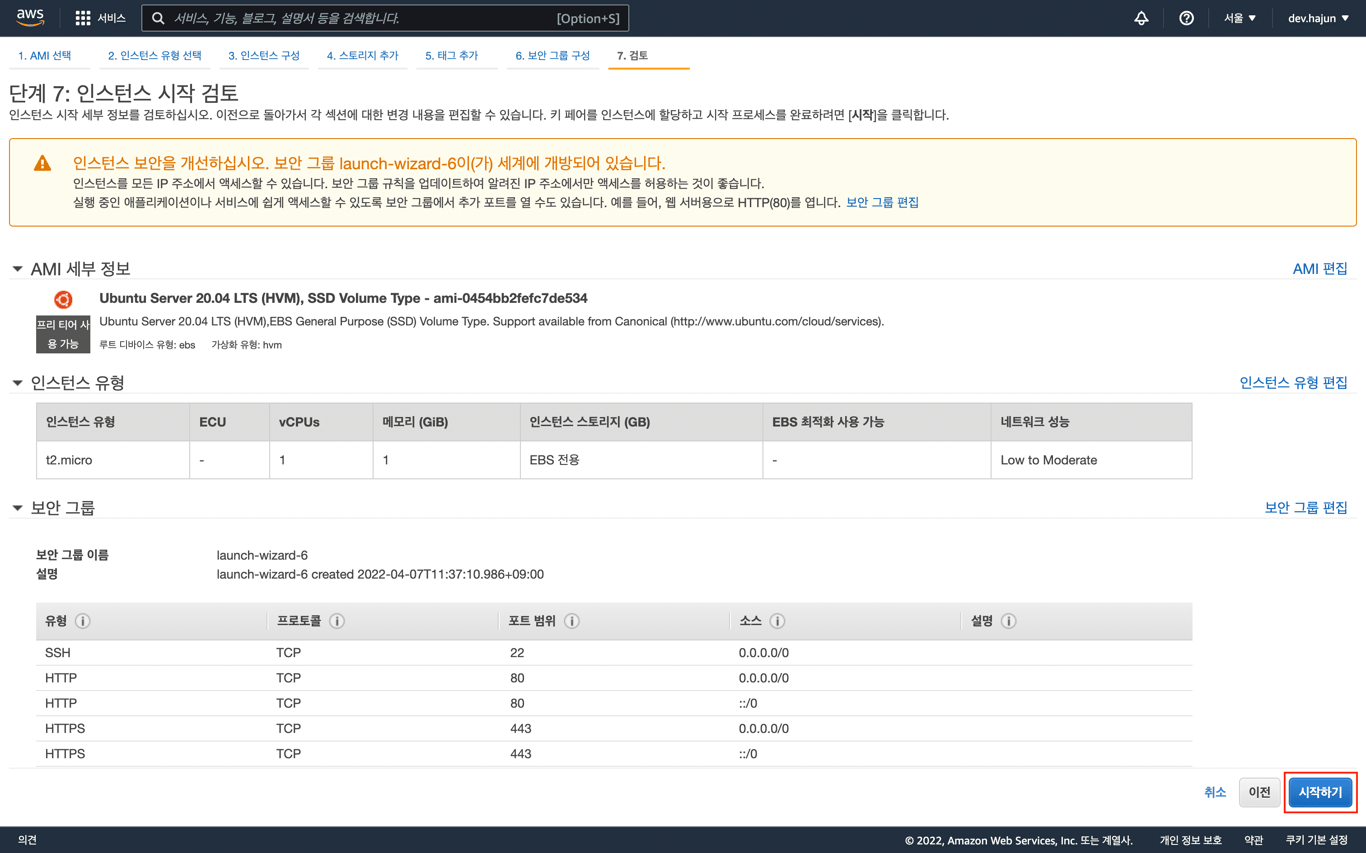The width and height of the screenshot is (1366, 853).
Task: Click the 시작하기 launch button
Action: pyautogui.click(x=1320, y=792)
